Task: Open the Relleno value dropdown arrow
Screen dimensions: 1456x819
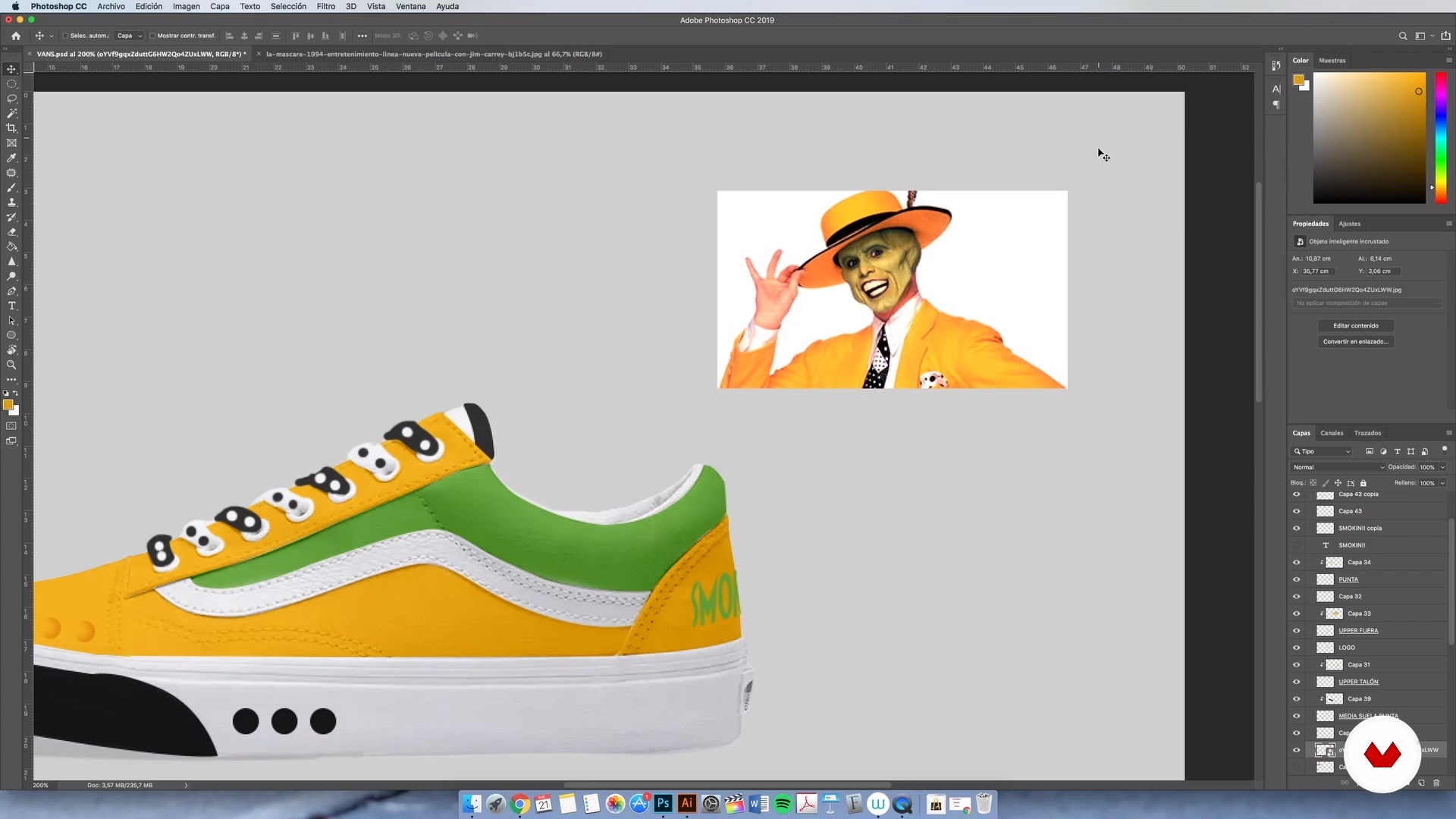Action: (x=1442, y=483)
